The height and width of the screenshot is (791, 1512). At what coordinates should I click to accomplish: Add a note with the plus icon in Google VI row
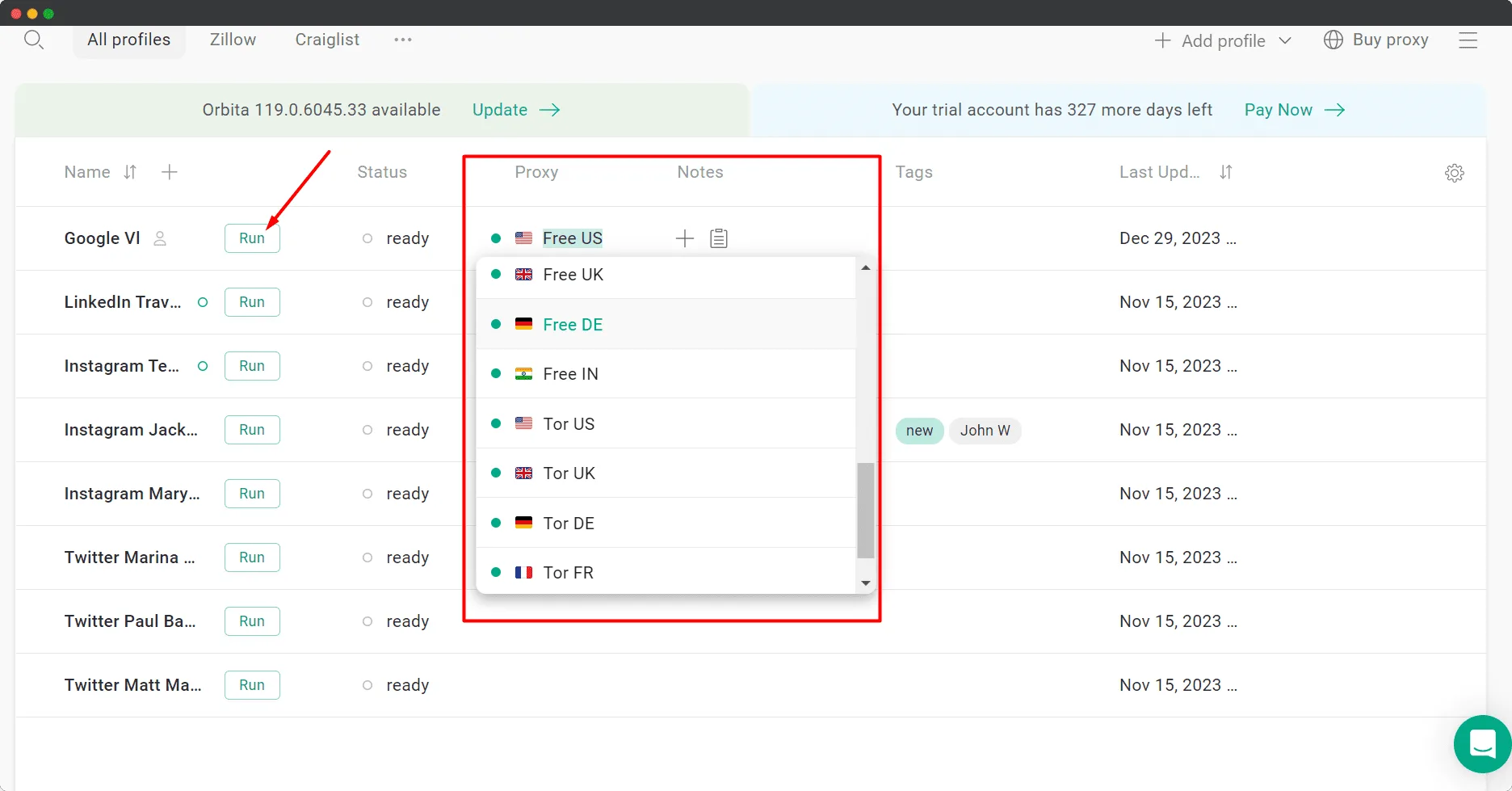tap(684, 238)
